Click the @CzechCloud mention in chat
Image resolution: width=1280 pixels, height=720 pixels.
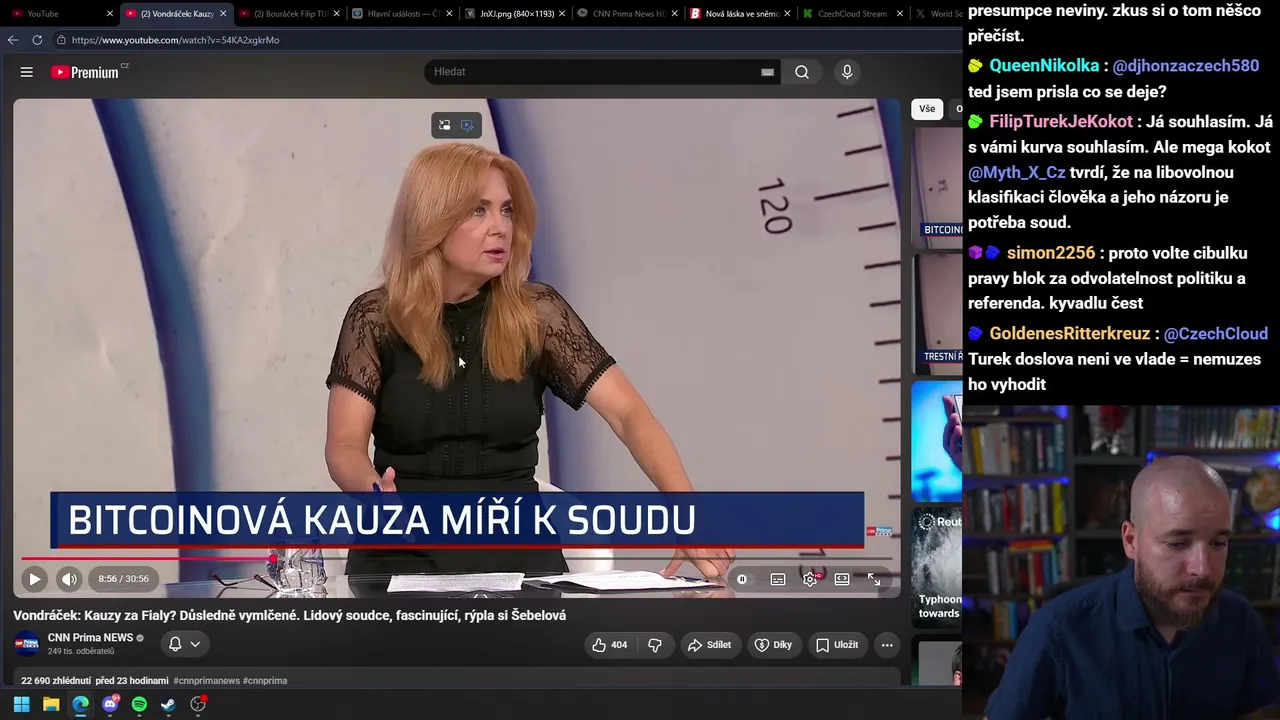pyautogui.click(x=1216, y=334)
